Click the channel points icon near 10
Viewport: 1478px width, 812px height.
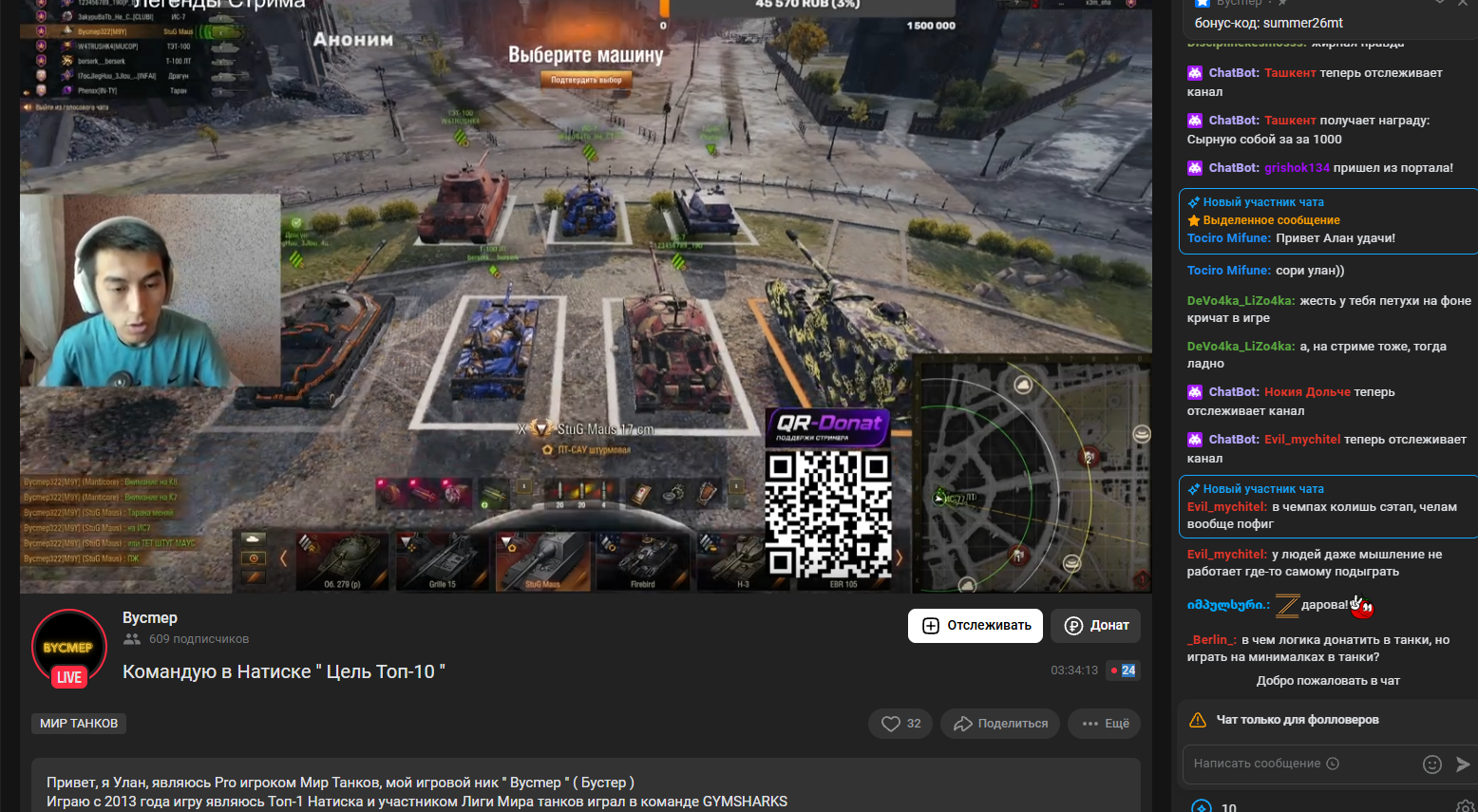pos(1202,807)
